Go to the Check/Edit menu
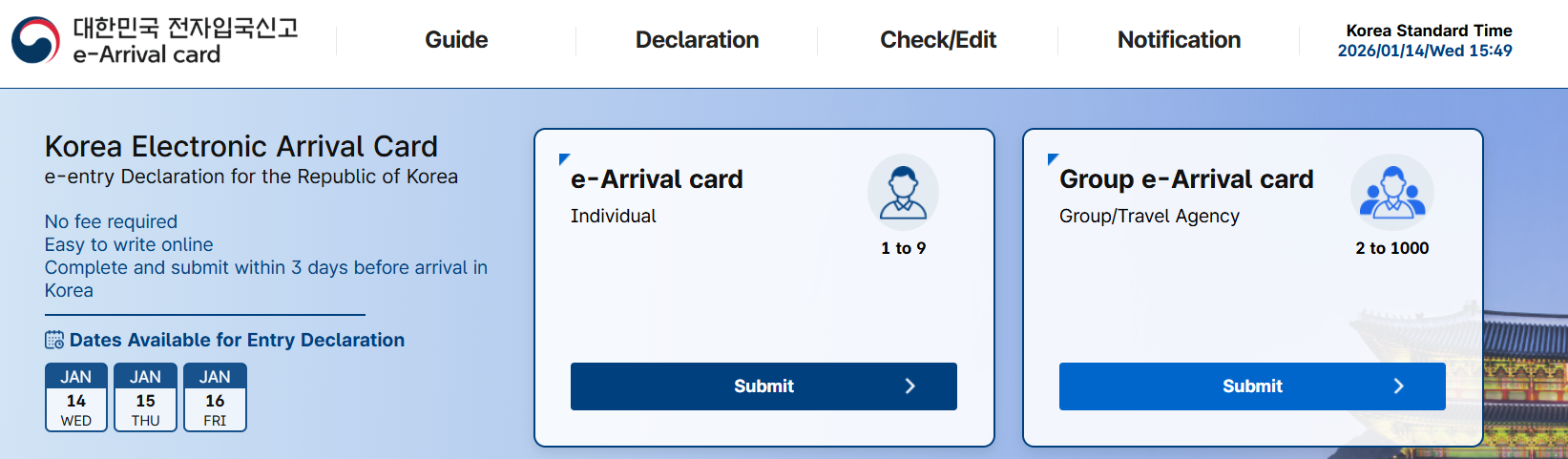Image resolution: width=1568 pixels, height=459 pixels. [938, 40]
